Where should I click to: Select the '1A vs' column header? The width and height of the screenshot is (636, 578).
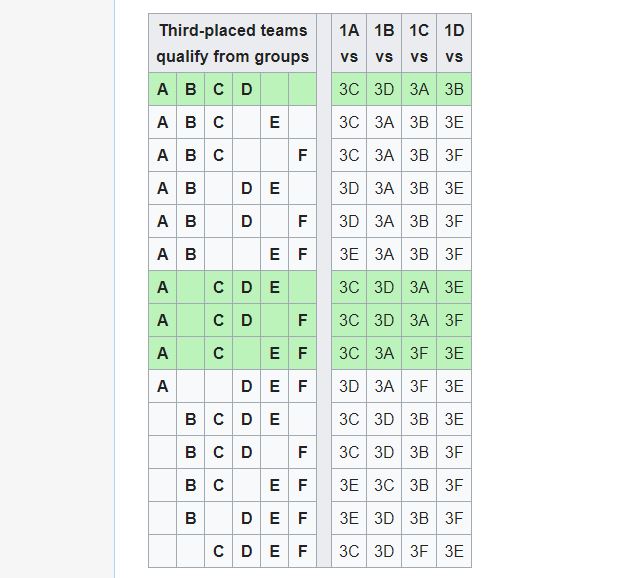click(x=349, y=43)
